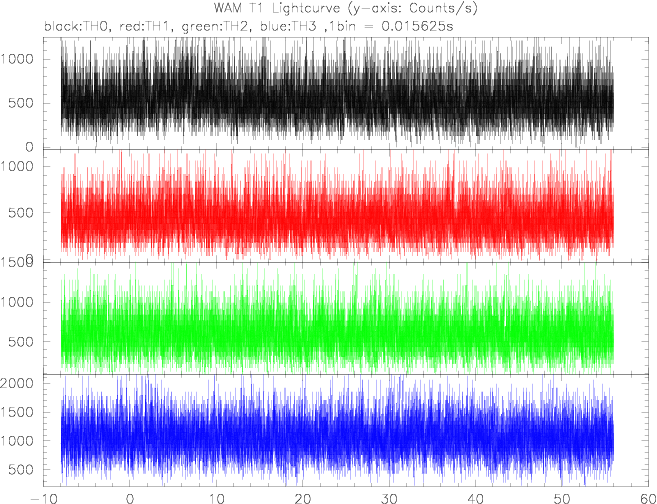Click the 2000 tick label of blue panel

click(x=16, y=383)
